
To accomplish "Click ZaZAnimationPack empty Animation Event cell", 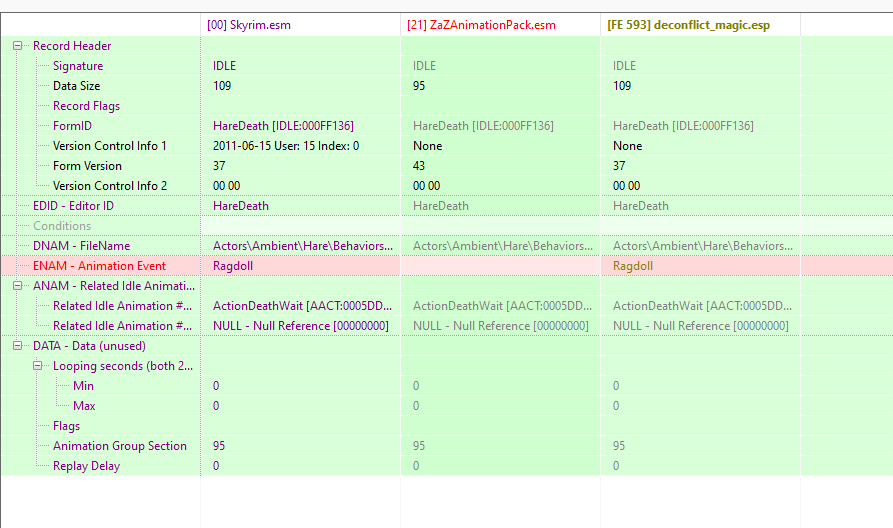I will [x=500, y=265].
